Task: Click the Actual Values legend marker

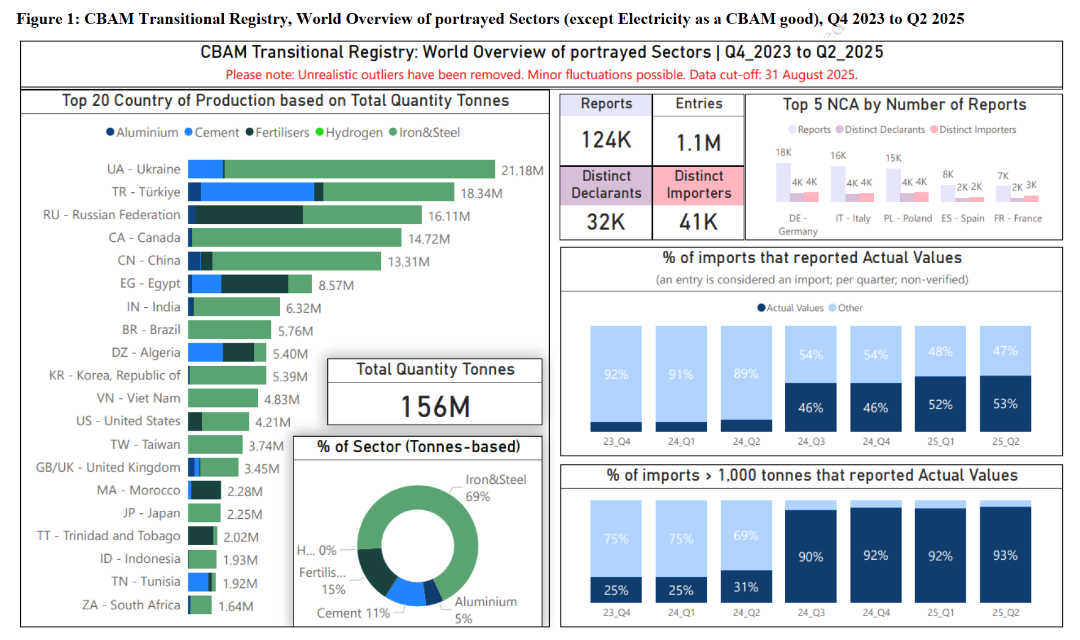Action: click(762, 308)
